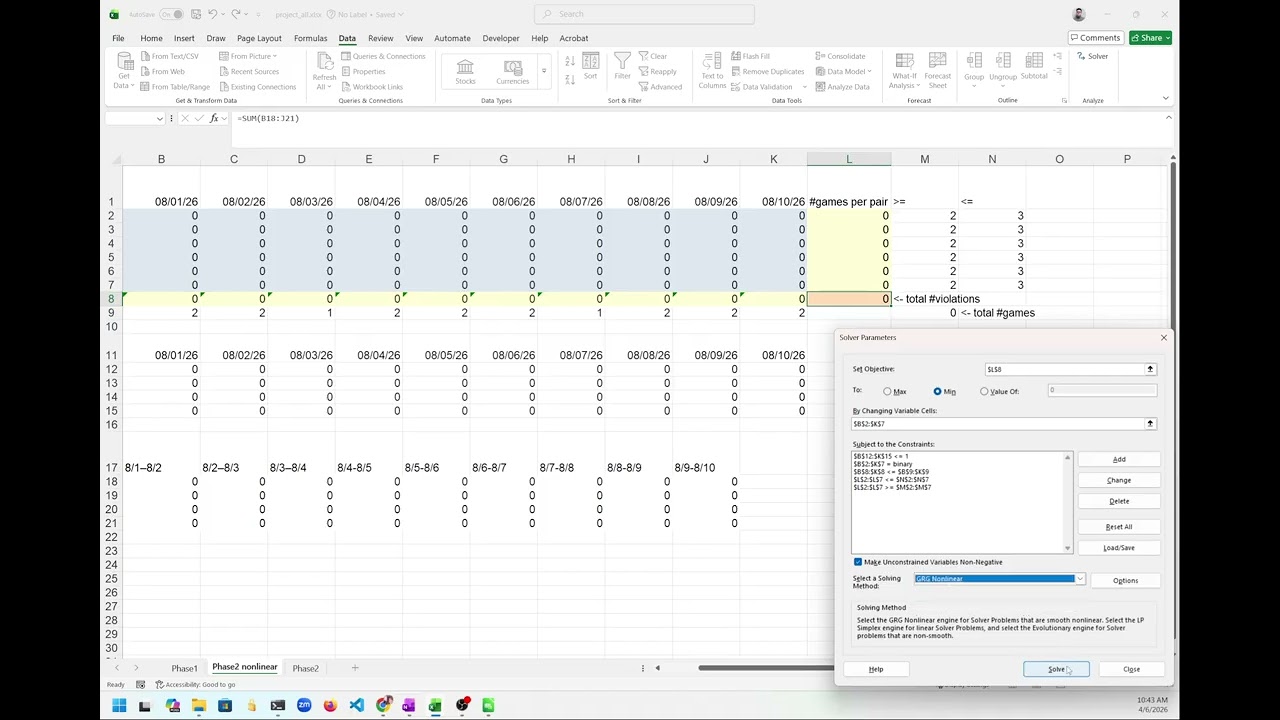The height and width of the screenshot is (720, 1280).
Task: Click Load/Save button
Action: 1119,548
